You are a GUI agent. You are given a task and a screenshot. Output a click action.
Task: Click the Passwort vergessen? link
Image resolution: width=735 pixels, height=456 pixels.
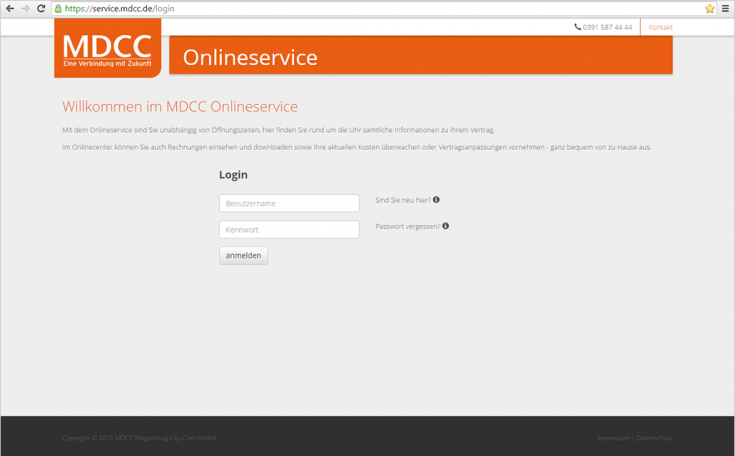[x=407, y=226]
